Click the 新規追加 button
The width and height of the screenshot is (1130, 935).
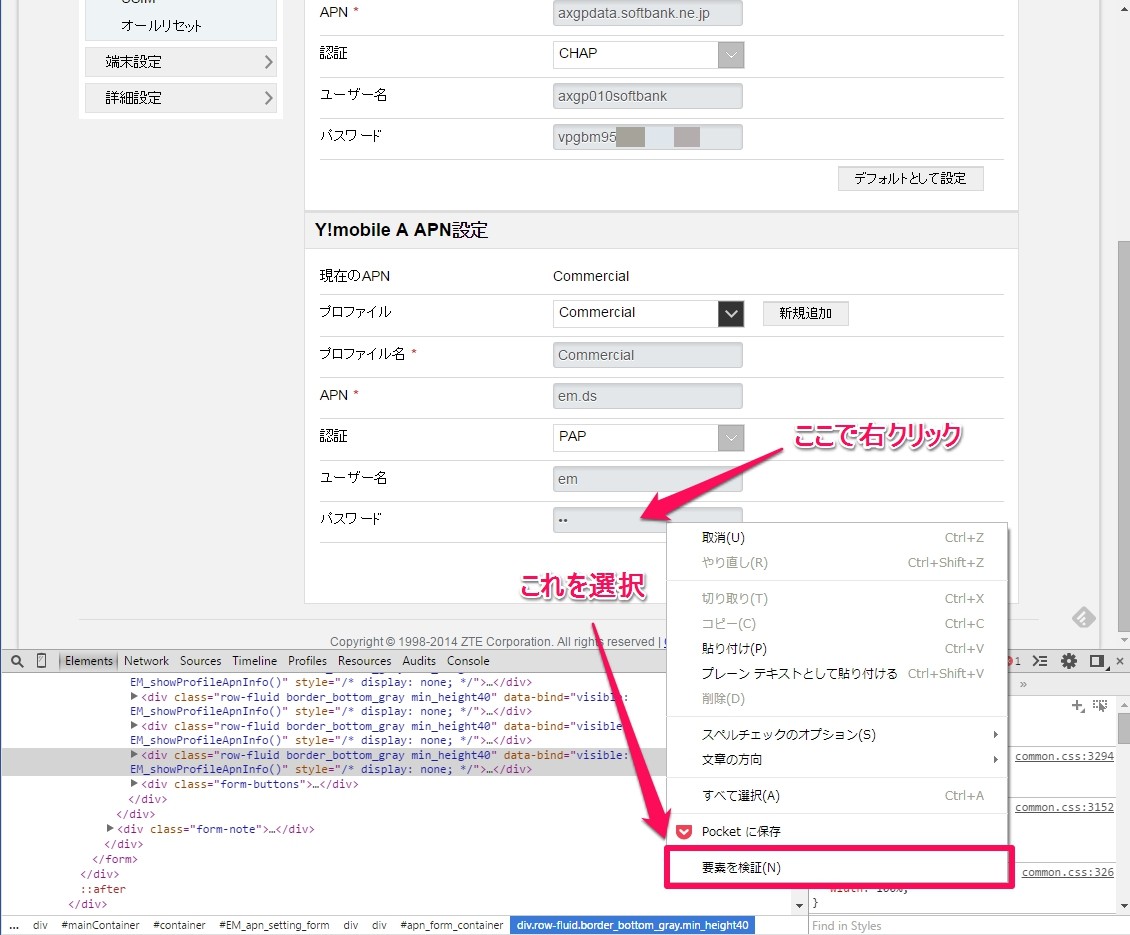tap(805, 314)
